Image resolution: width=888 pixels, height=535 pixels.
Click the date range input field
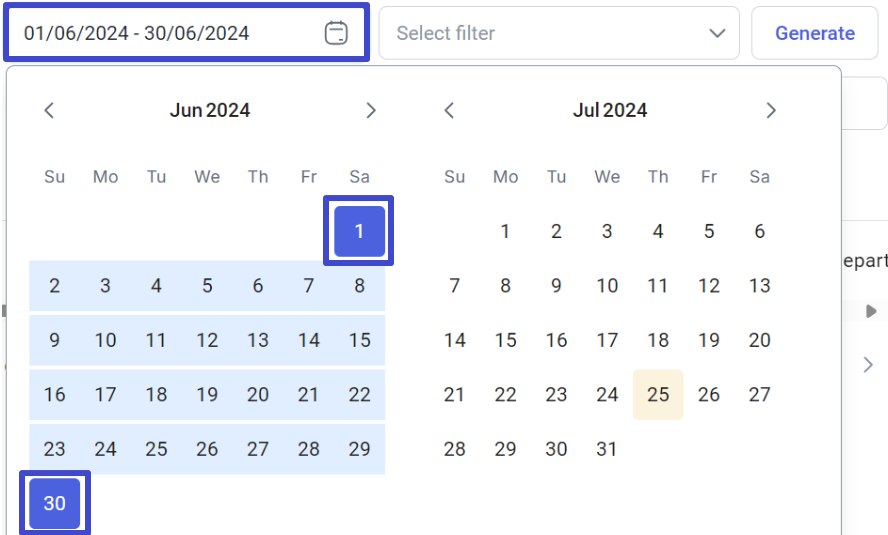pyautogui.click(x=186, y=32)
